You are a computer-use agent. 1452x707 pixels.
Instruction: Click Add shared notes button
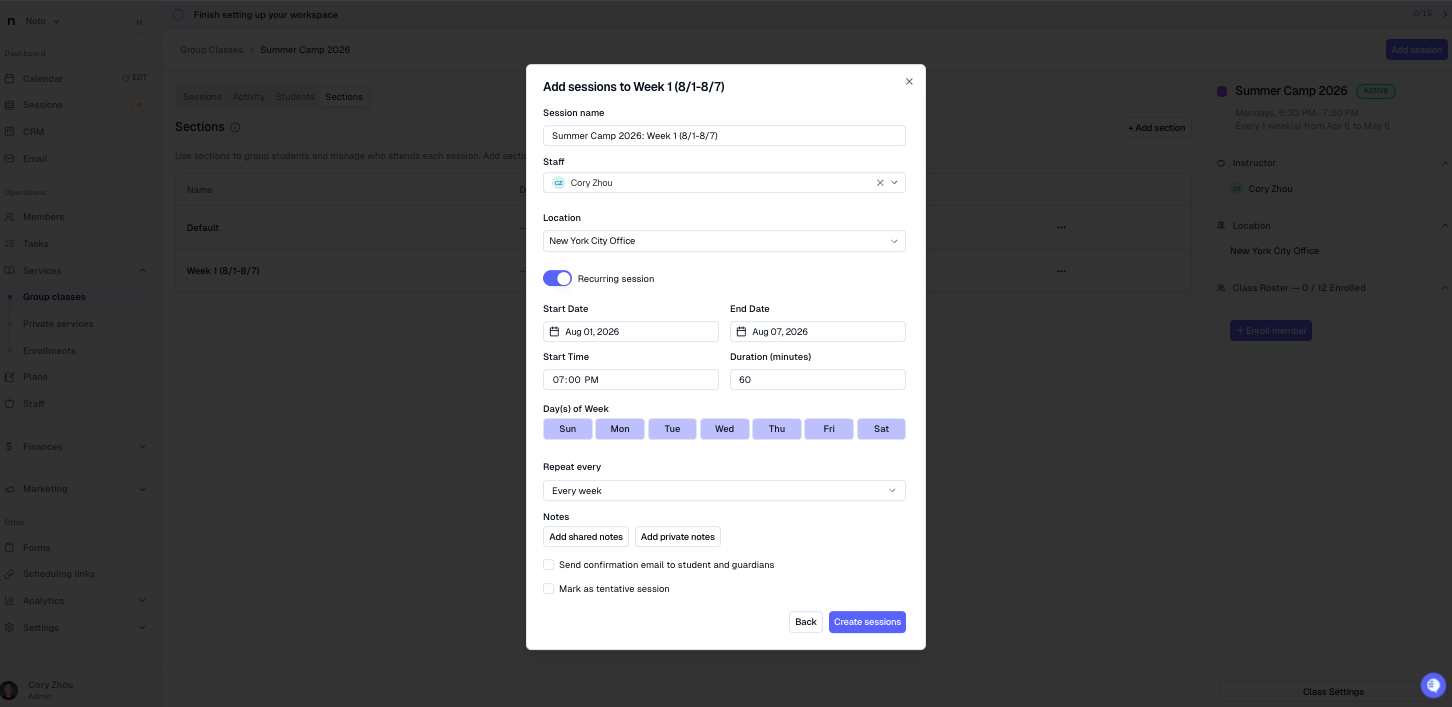(586, 537)
